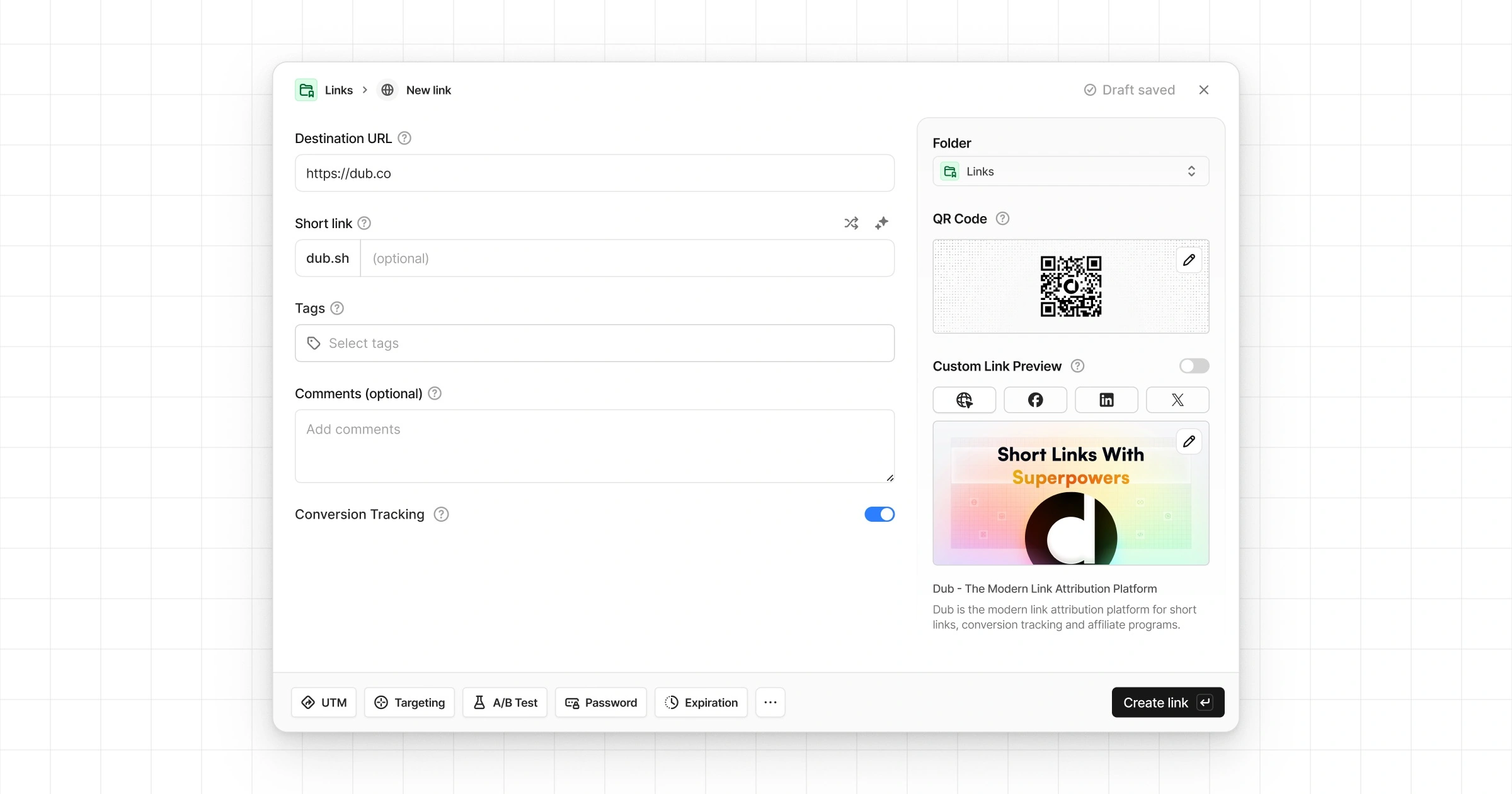Switch to X preview tab
This screenshot has height=794, width=1512.
(x=1177, y=400)
